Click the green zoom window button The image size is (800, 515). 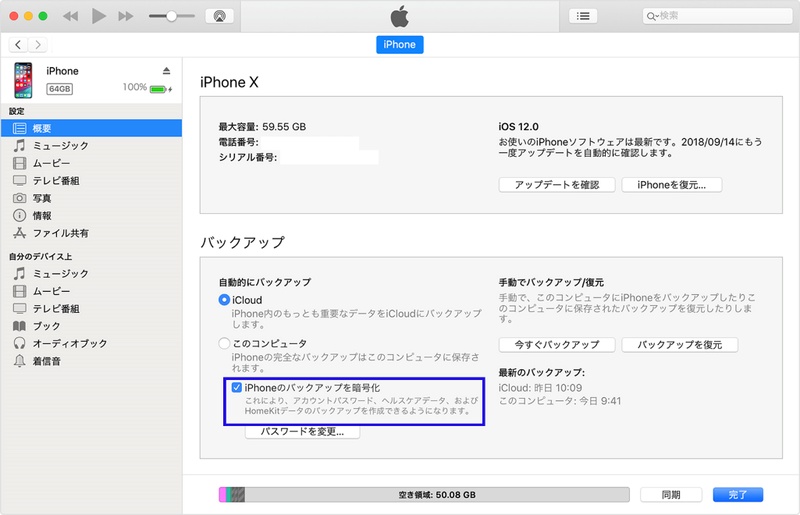point(43,16)
